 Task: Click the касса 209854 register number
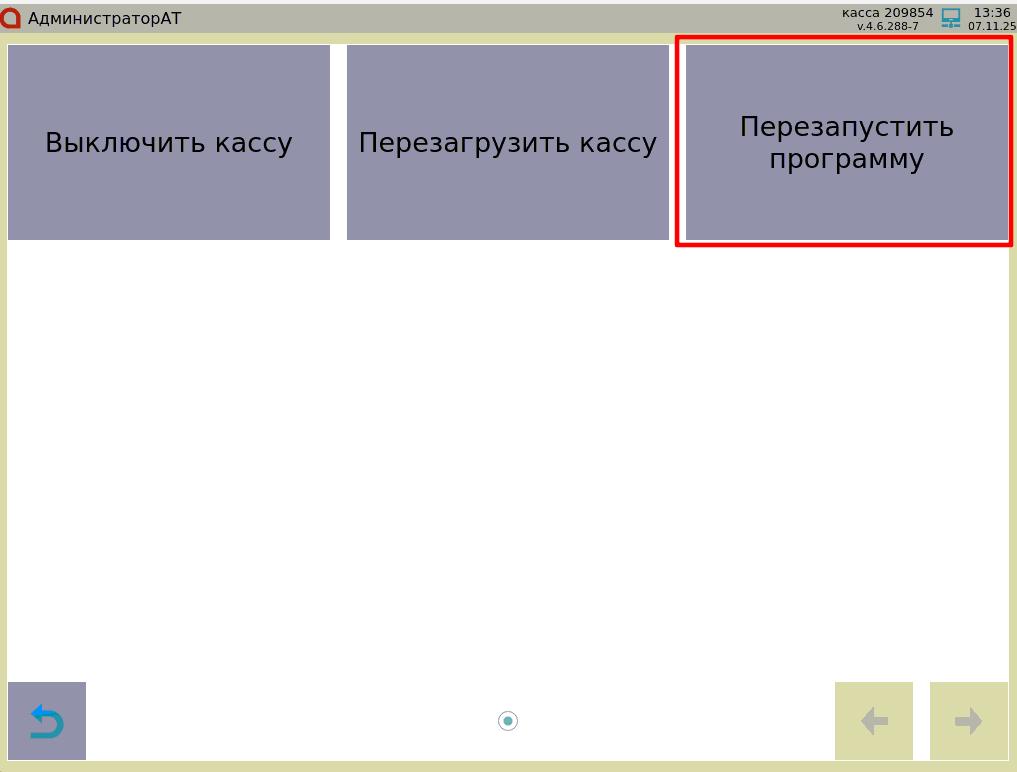coord(887,13)
